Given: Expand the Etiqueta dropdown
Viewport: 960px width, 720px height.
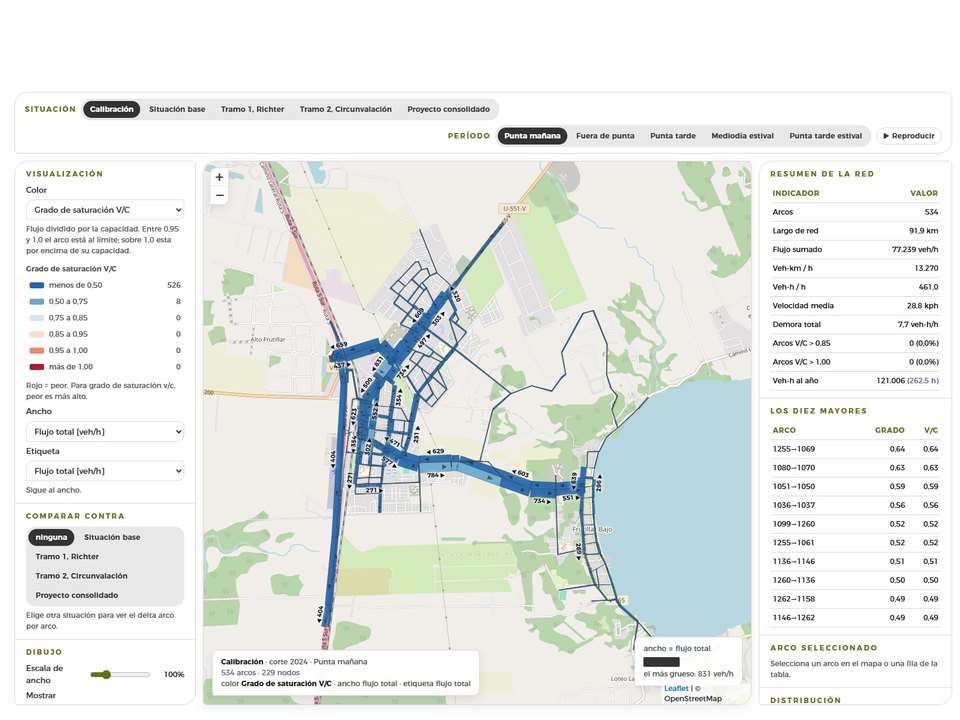Looking at the screenshot, I should click(x=105, y=471).
